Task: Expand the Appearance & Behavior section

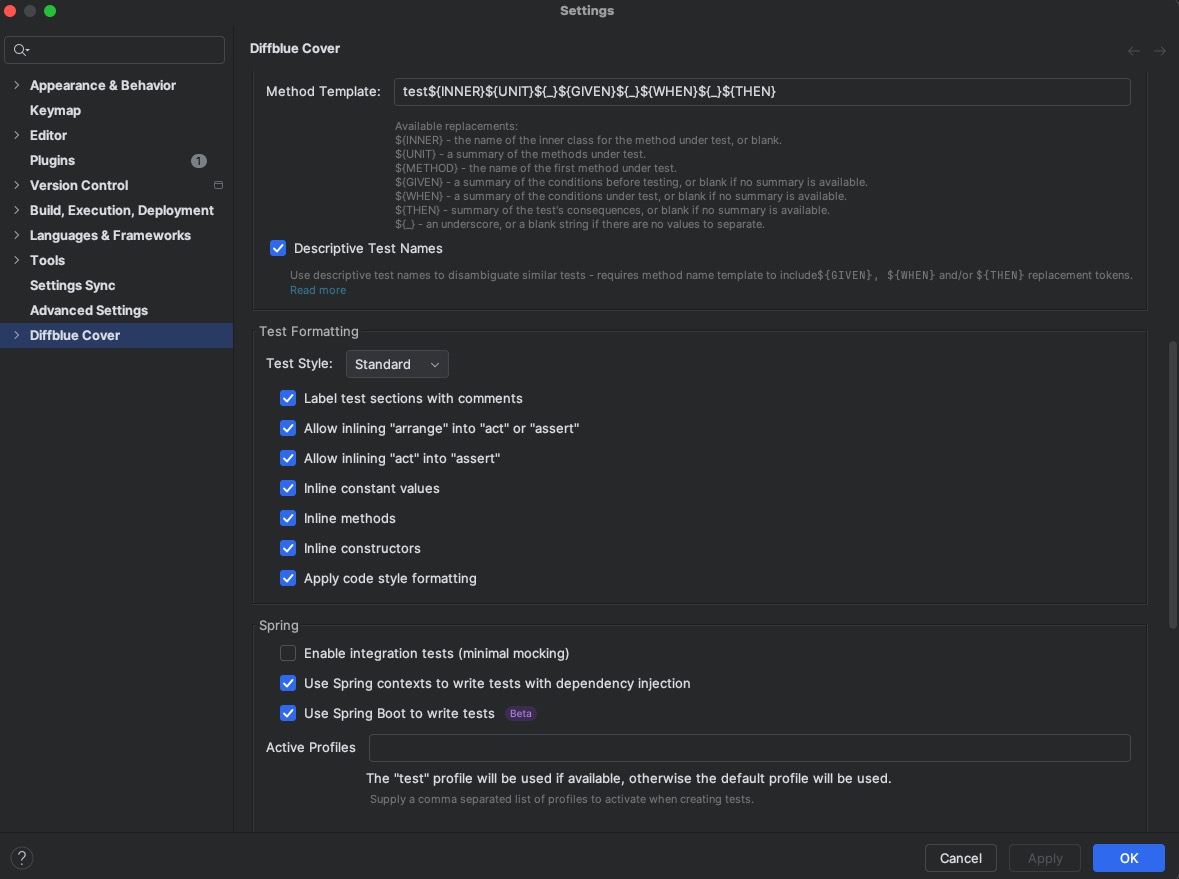Action: click(x=16, y=85)
